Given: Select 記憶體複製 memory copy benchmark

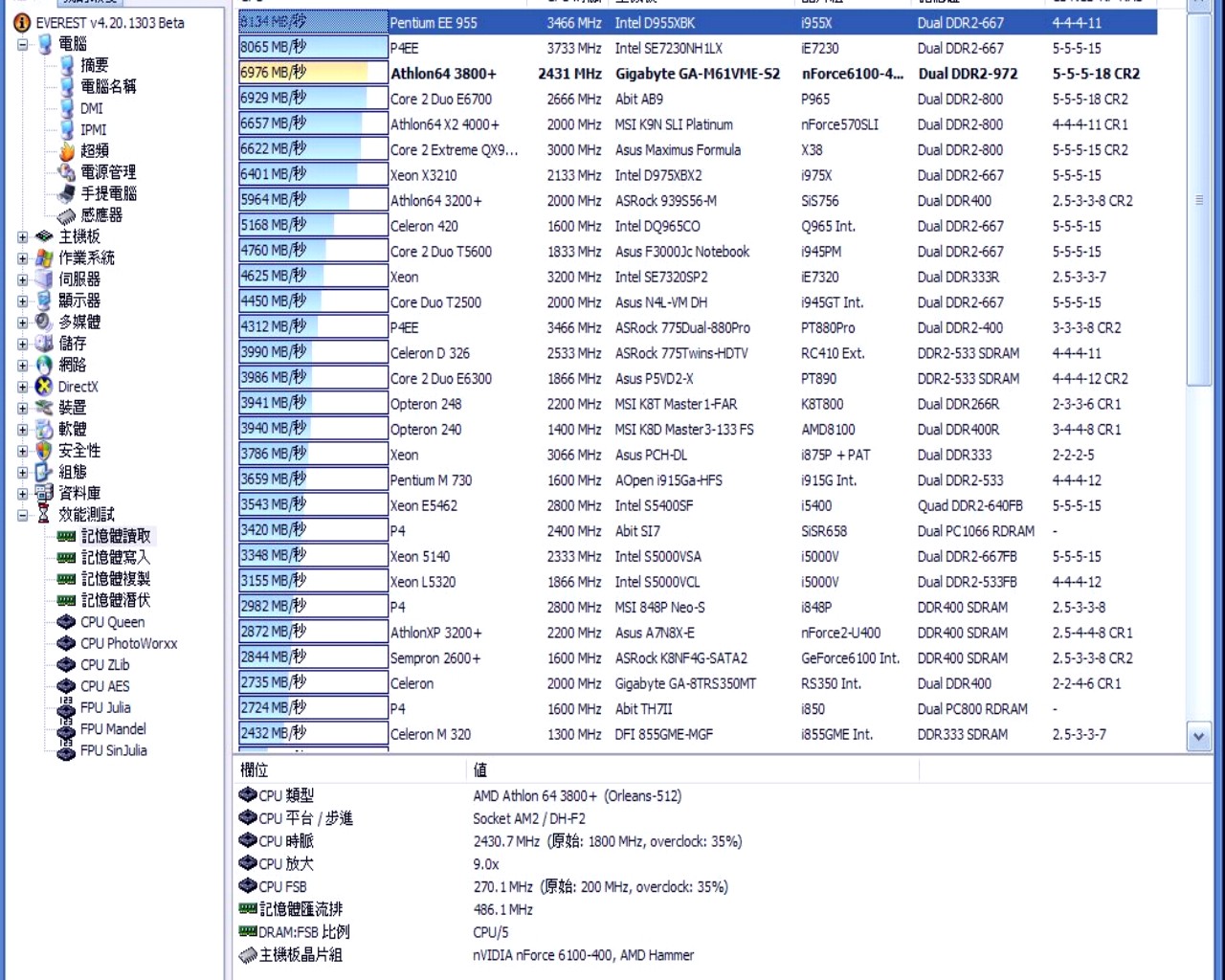Looking at the screenshot, I should 116,579.
